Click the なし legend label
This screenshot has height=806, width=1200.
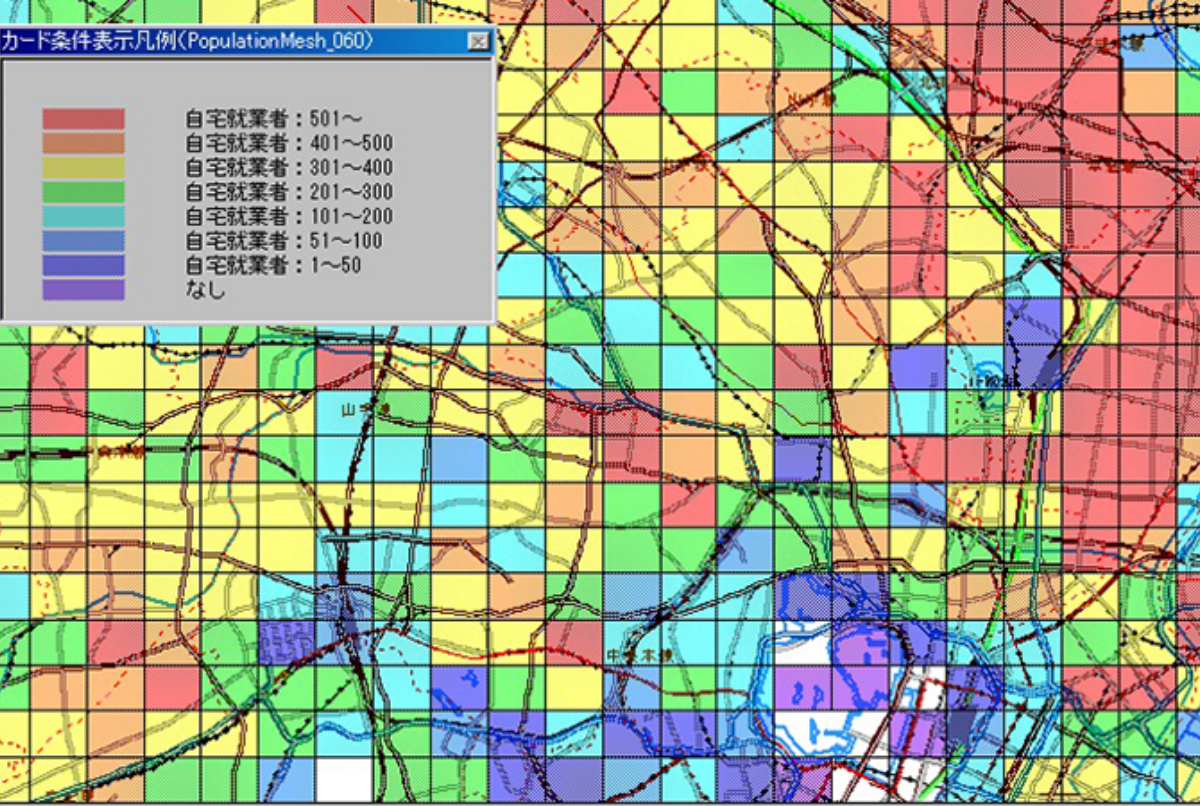(x=205, y=290)
